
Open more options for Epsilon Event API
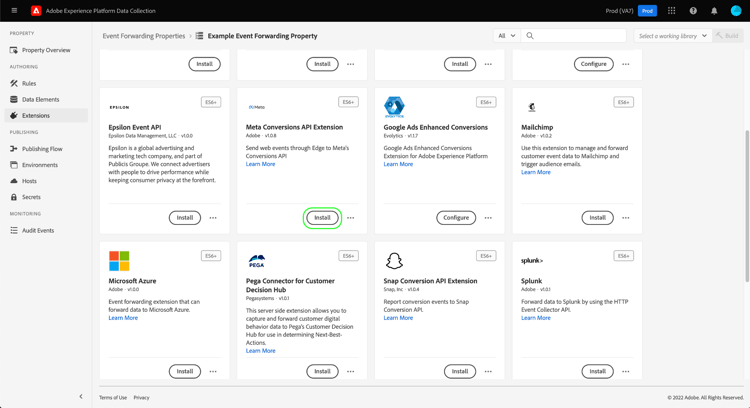click(x=213, y=218)
